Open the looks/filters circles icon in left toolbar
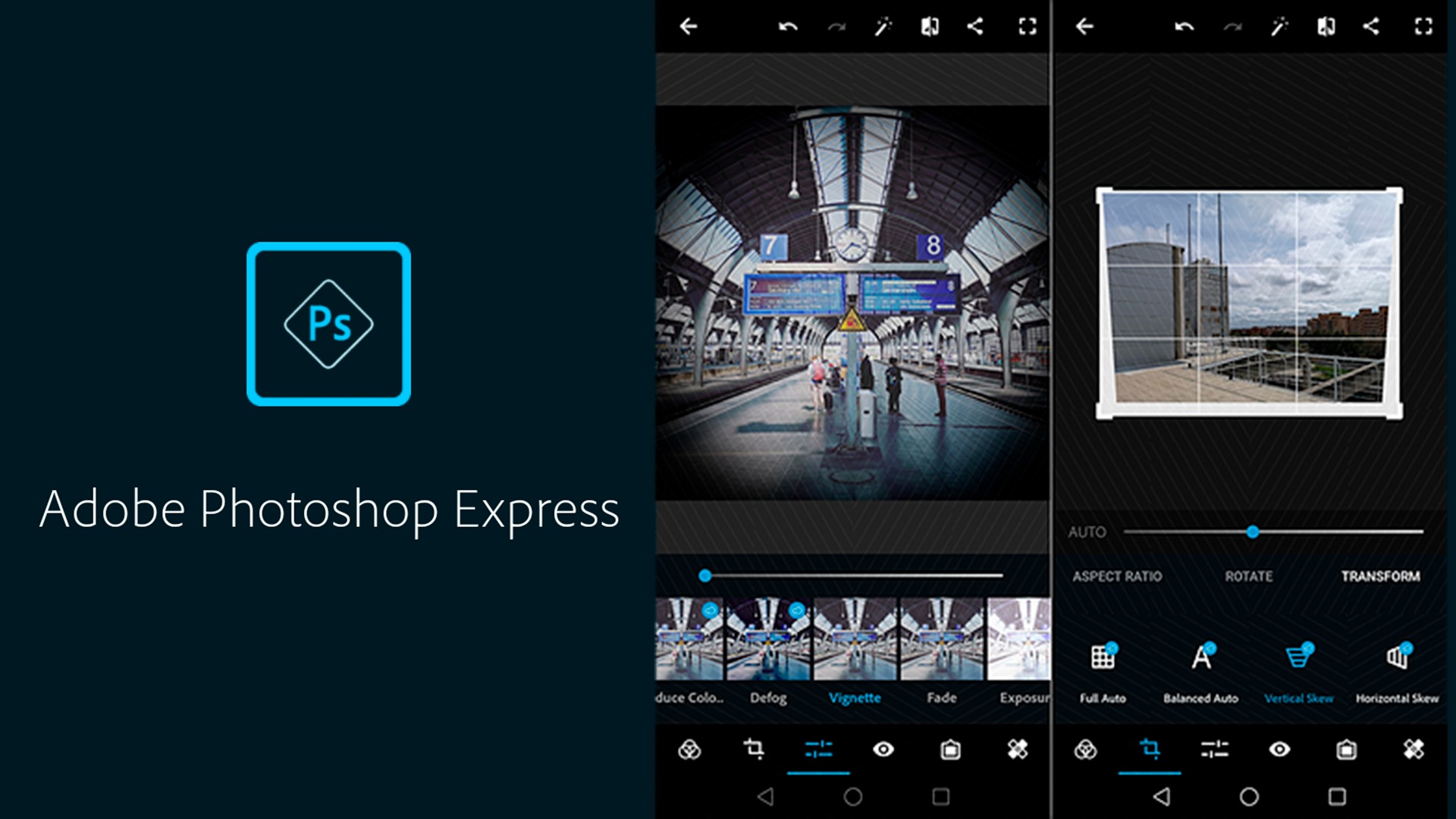This screenshot has height=819, width=1456. 689,749
